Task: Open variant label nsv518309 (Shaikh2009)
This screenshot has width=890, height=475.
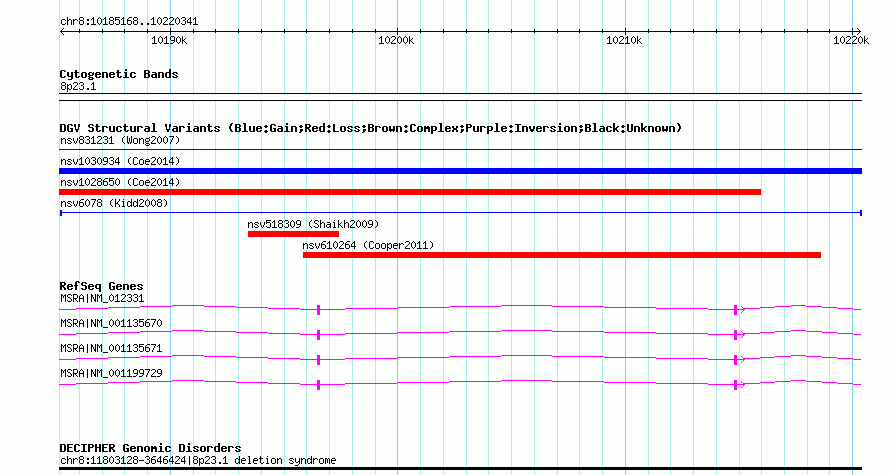Action: coord(313,224)
